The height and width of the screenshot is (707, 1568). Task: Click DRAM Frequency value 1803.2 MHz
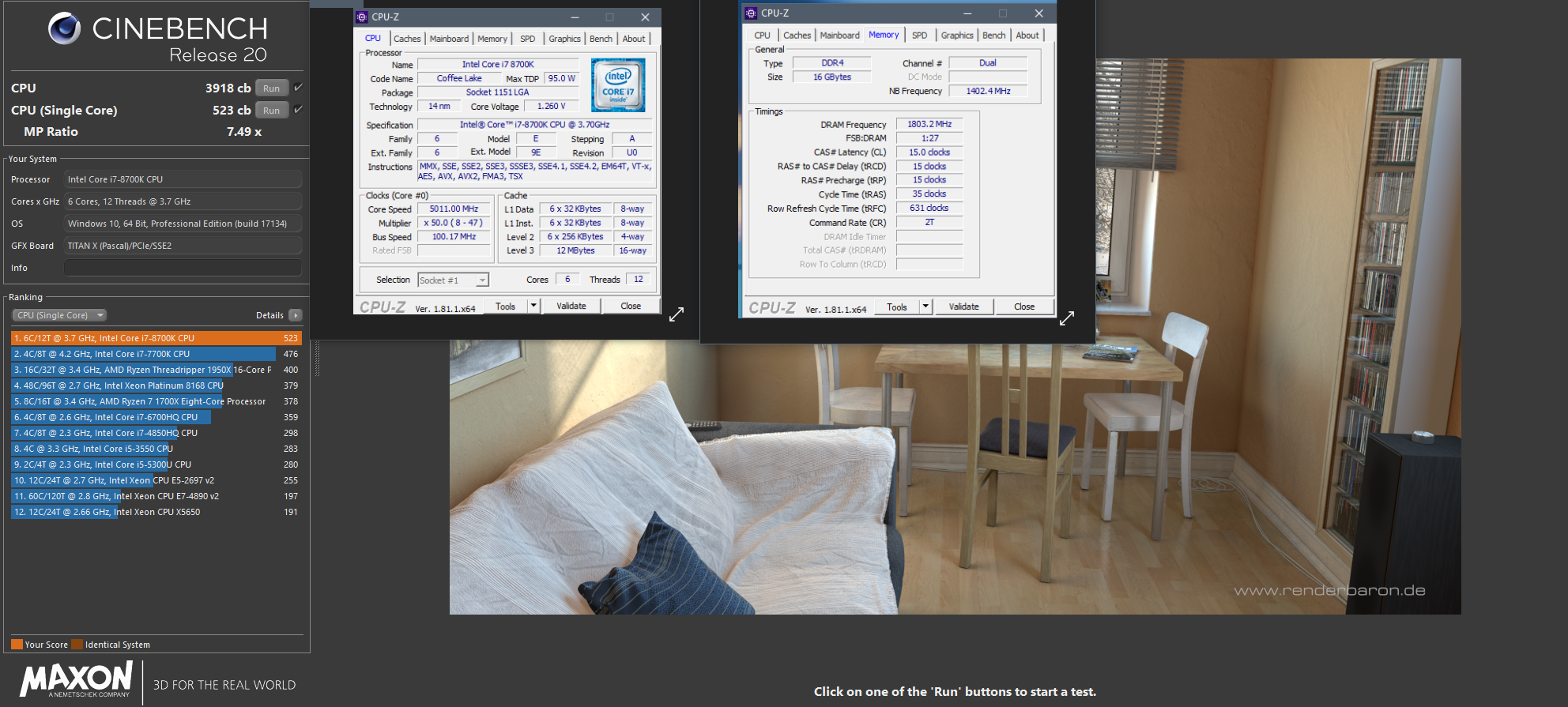coord(929,124)
